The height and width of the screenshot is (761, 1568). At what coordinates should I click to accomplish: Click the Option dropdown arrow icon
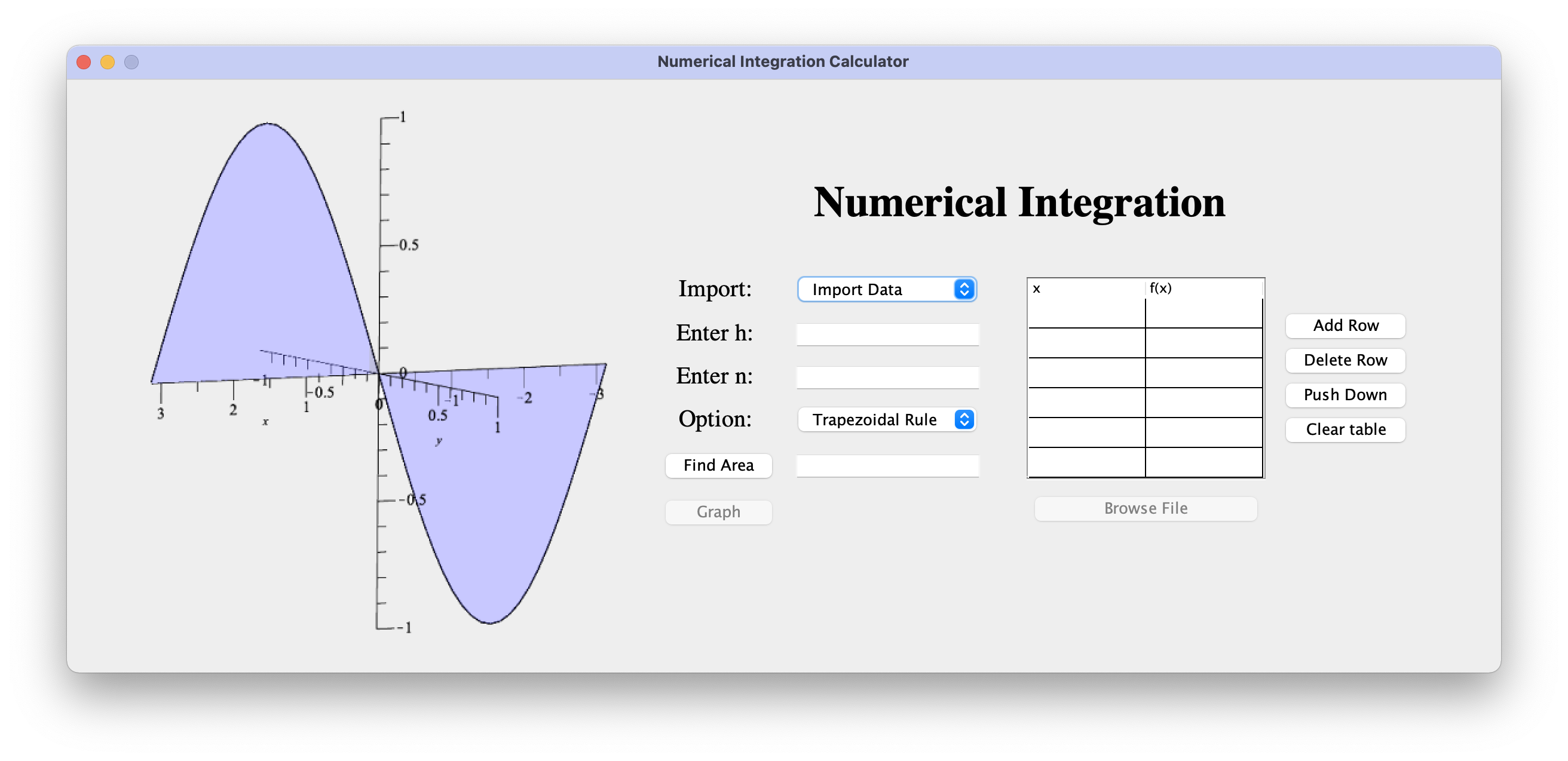964,420
